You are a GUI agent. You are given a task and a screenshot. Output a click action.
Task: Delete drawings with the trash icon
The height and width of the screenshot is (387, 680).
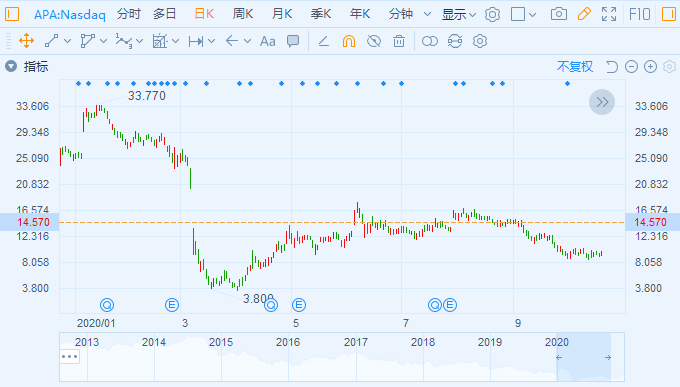399,41
